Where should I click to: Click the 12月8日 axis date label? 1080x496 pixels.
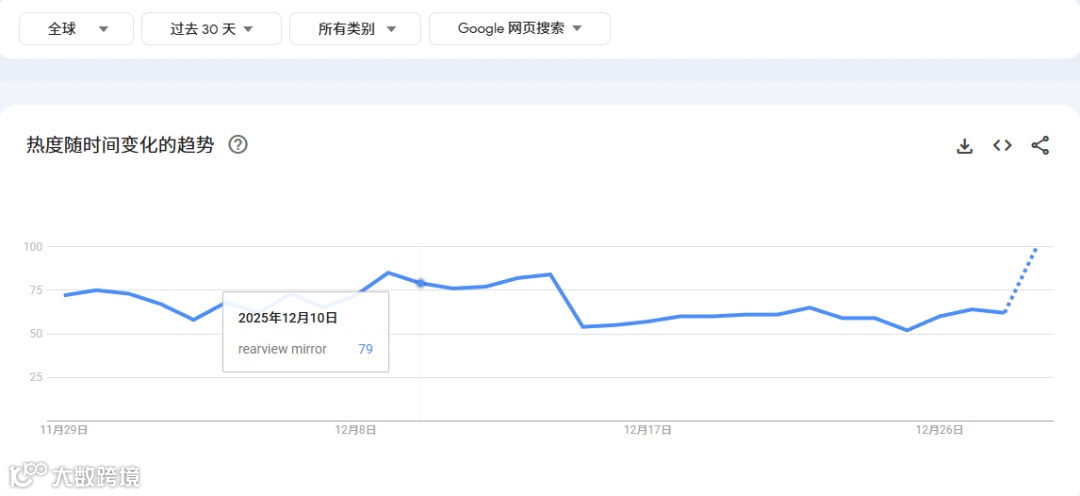point(355,430)
